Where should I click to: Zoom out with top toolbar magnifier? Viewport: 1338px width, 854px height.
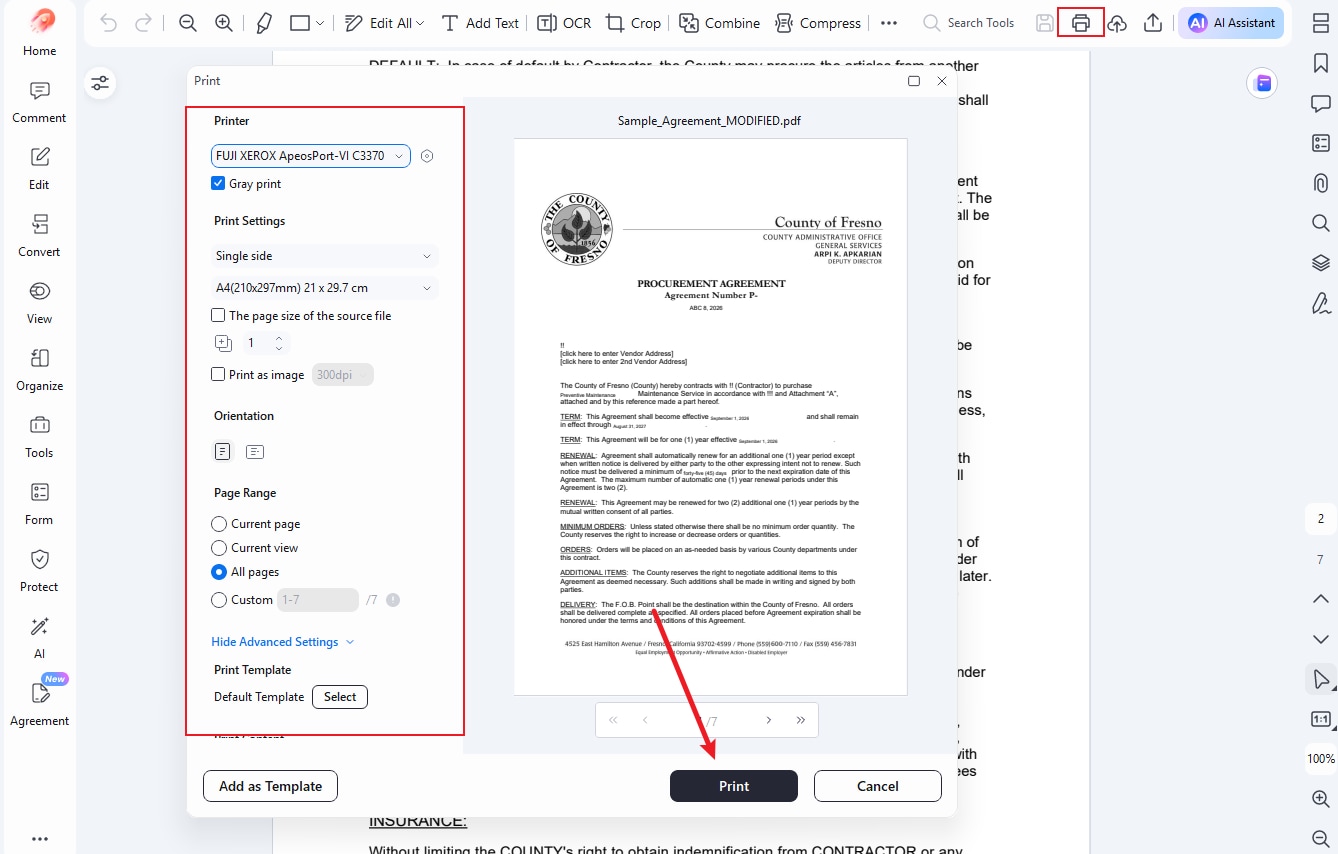pos(187,23)
